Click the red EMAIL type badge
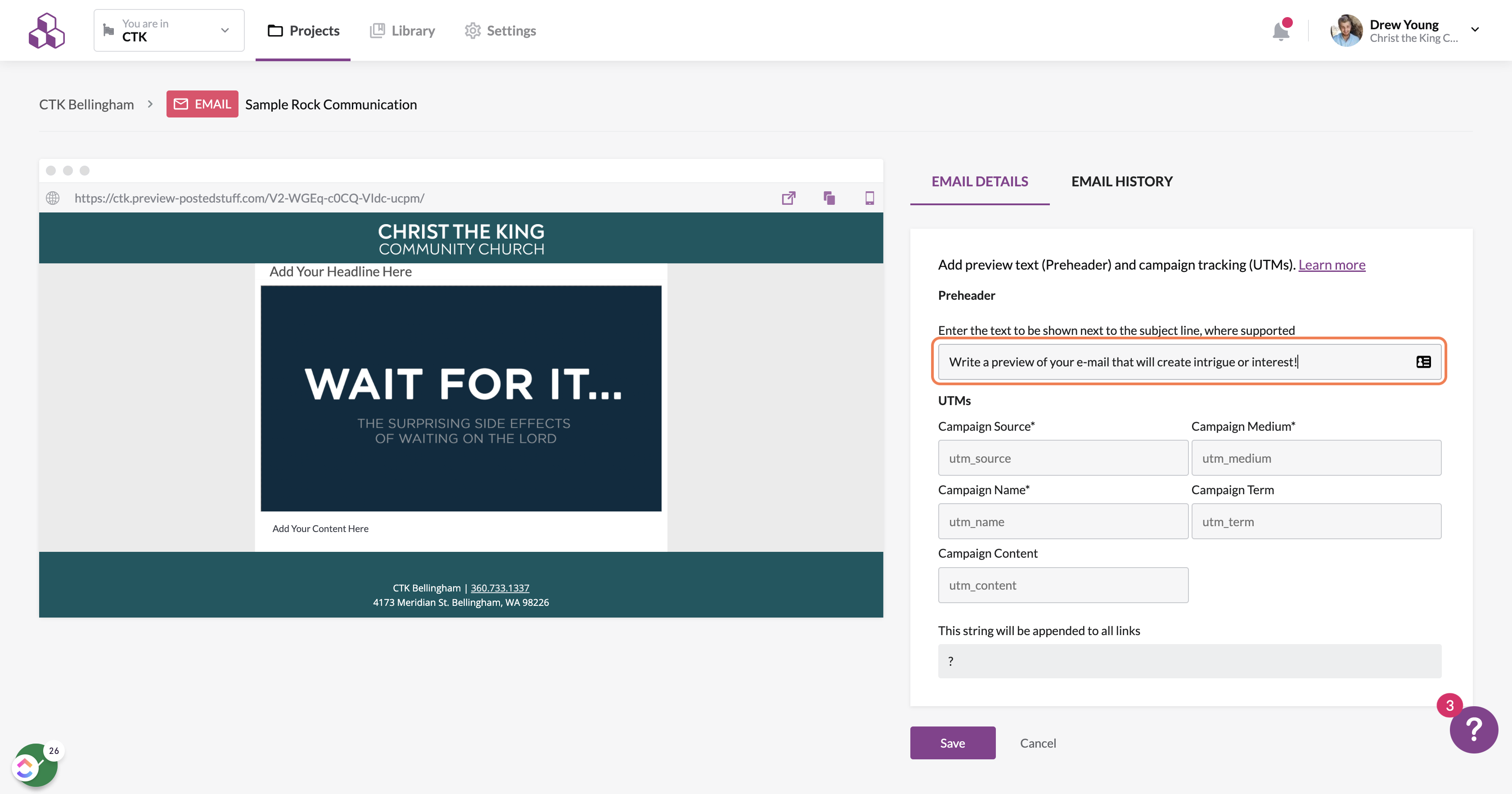The width and height of the screenshot is (1512, 794). coord(202,104)
